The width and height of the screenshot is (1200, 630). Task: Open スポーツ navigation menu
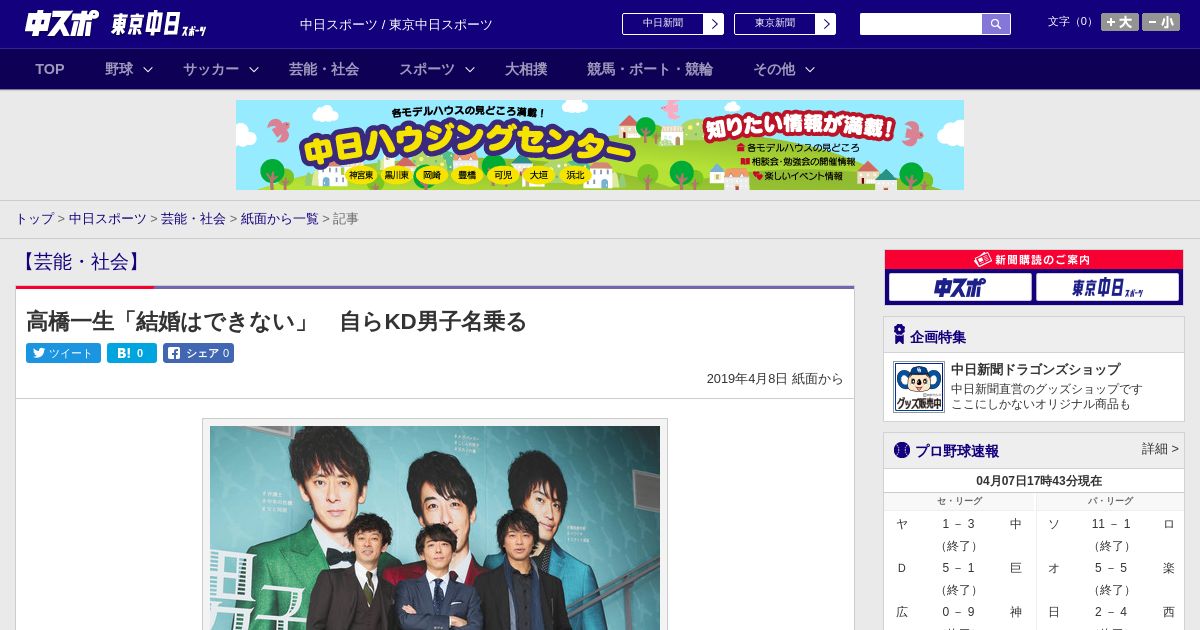427,69
